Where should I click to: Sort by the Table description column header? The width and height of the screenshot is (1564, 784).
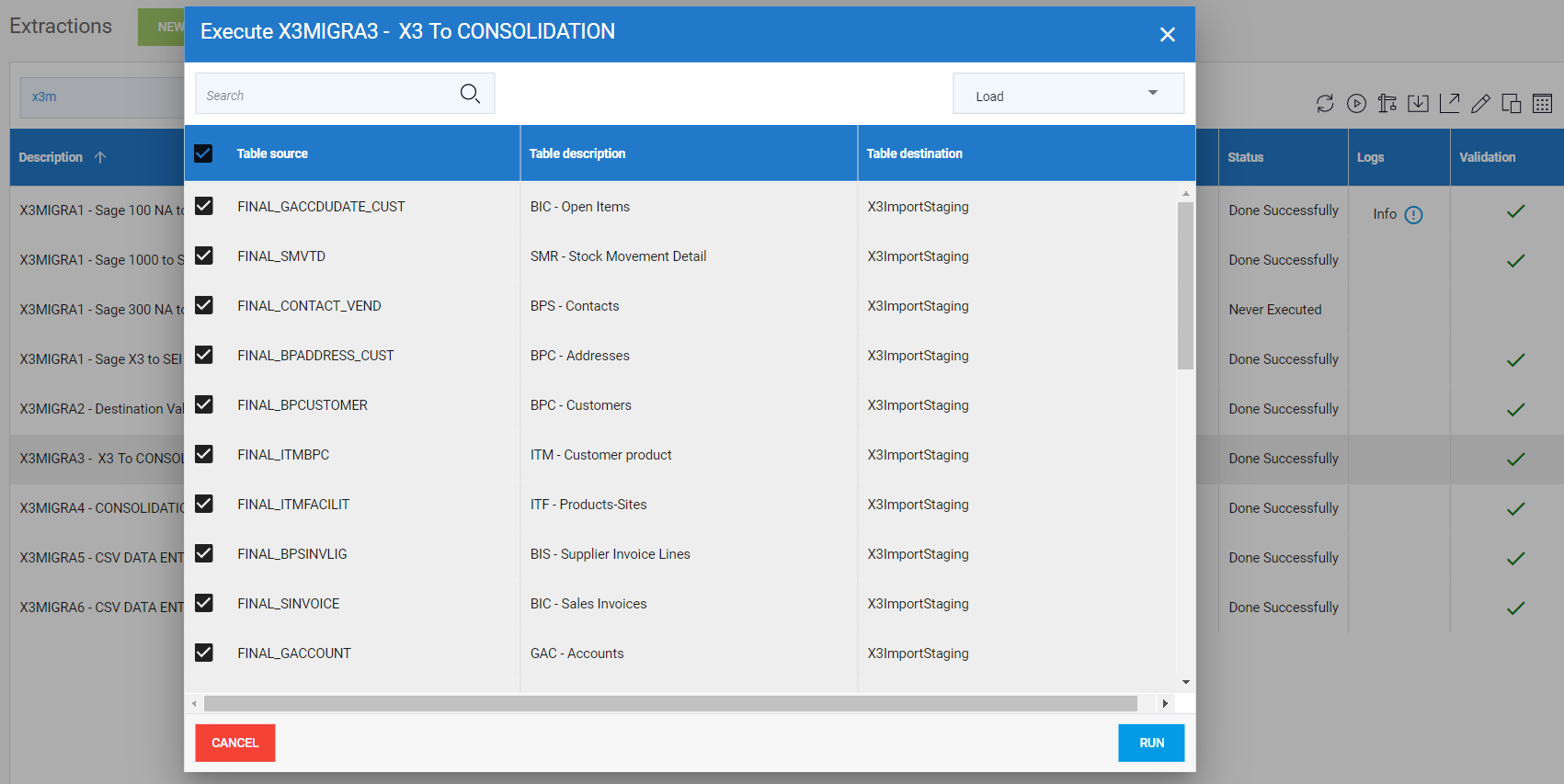(x=577, y=153)
